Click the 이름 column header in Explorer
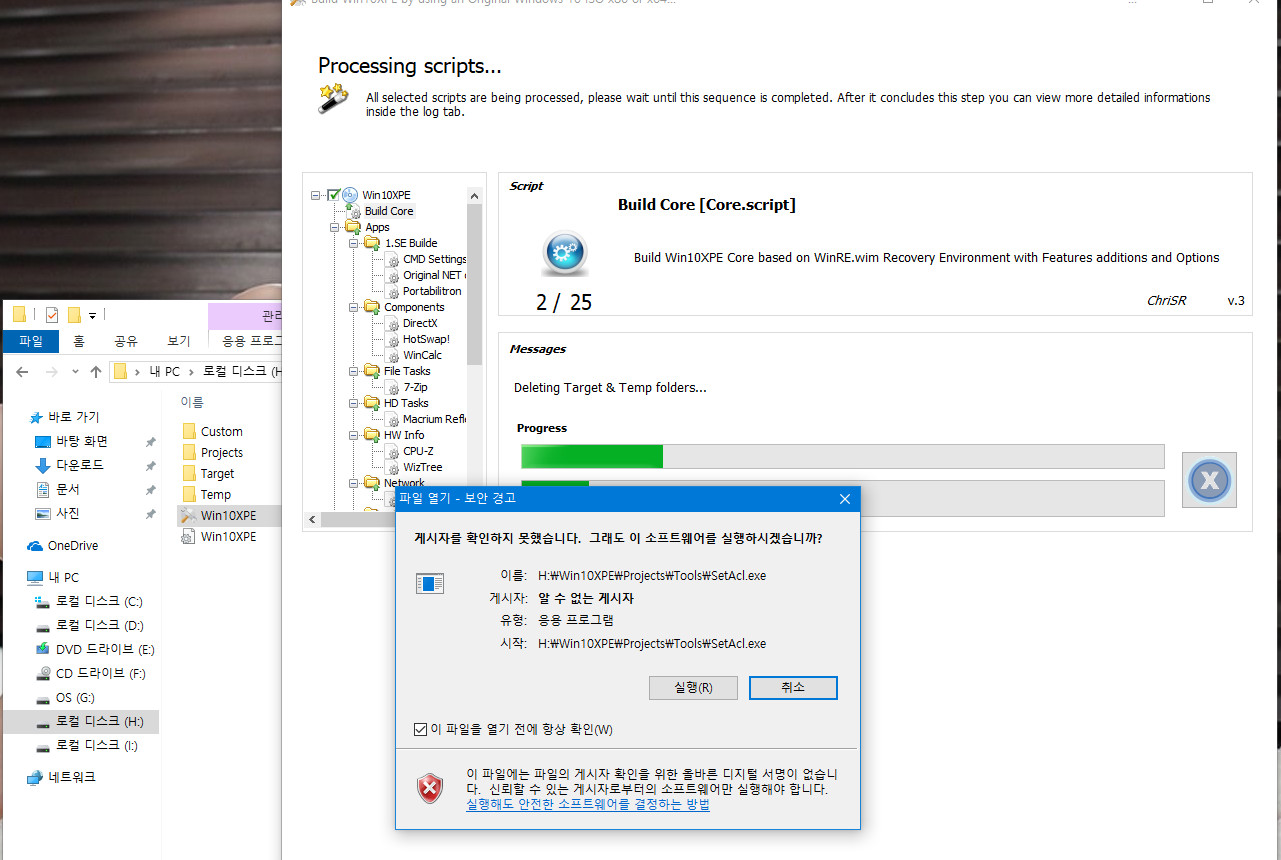 (x=191, y=402)
